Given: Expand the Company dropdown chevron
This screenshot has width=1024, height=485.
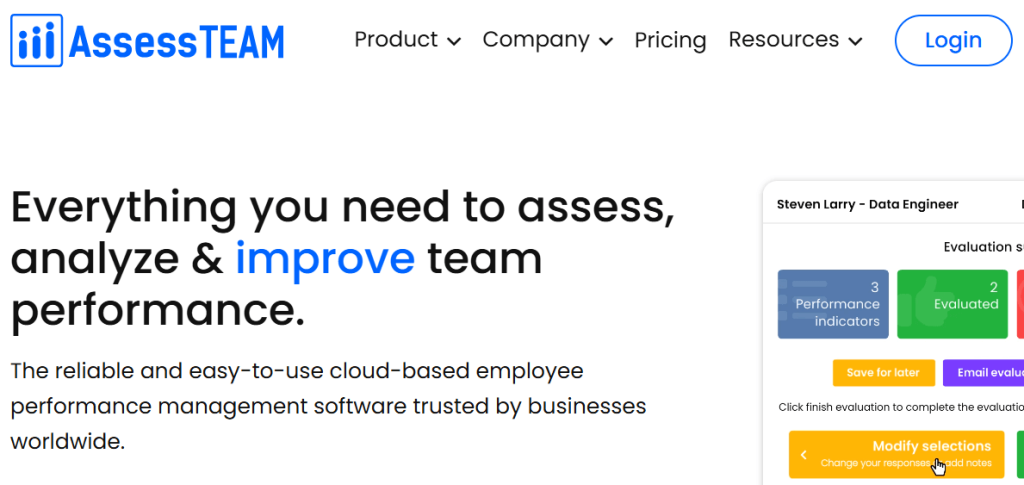Looking at the screenshot, I should [605, 42].
